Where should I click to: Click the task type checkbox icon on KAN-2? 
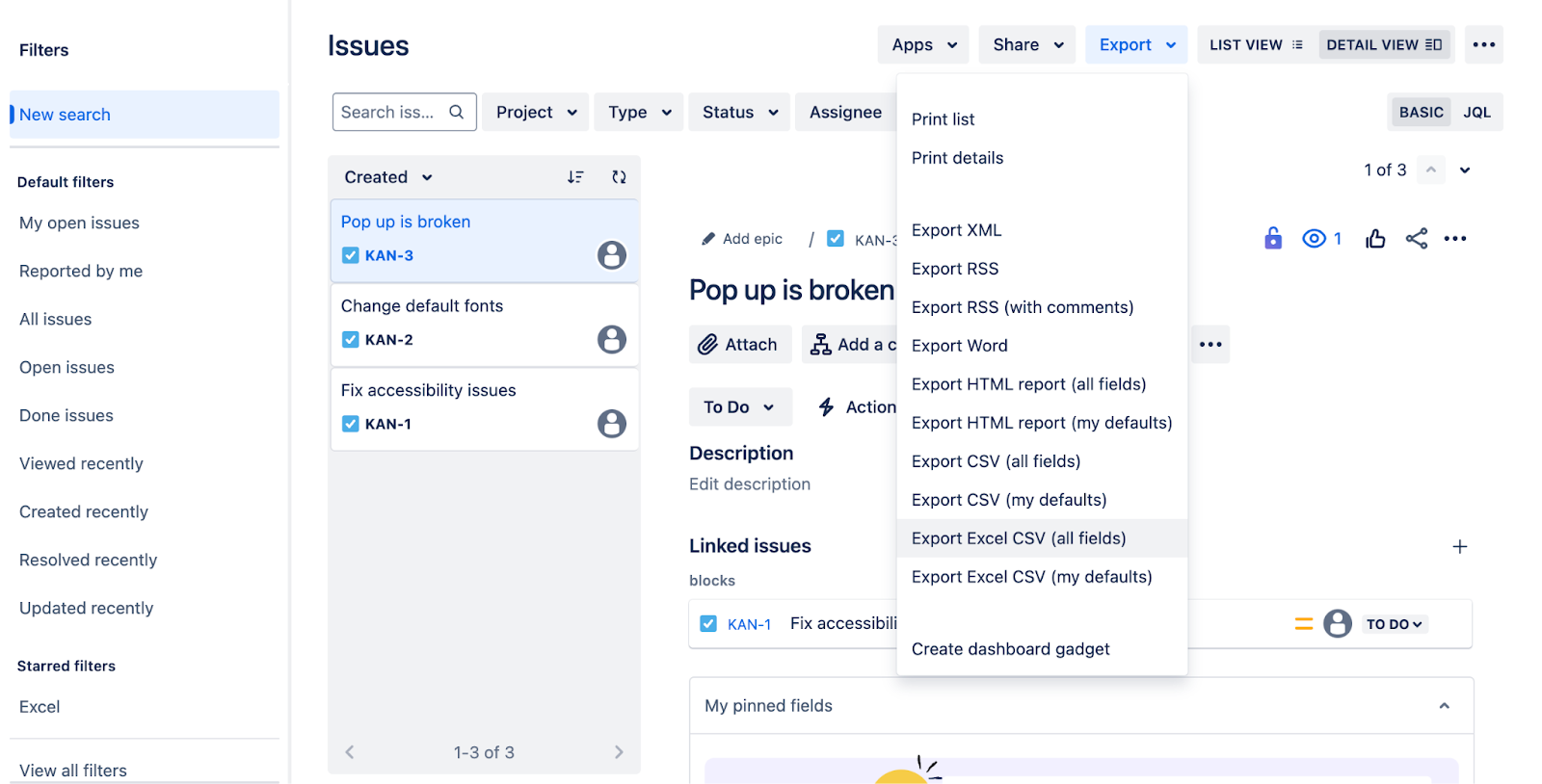(351, 340)
